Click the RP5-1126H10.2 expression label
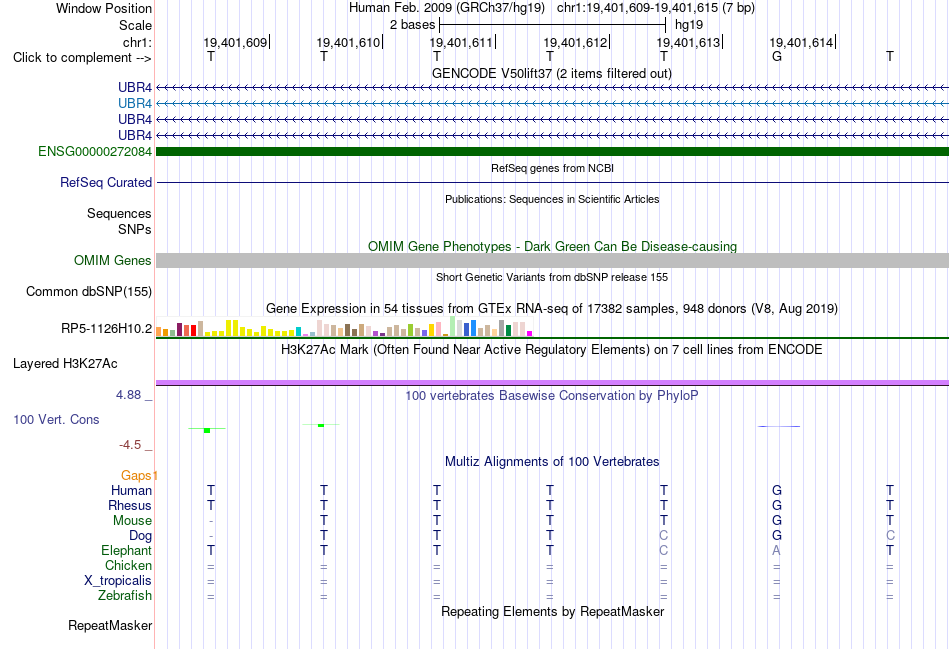The image size is (950, 649). (106, 328)
